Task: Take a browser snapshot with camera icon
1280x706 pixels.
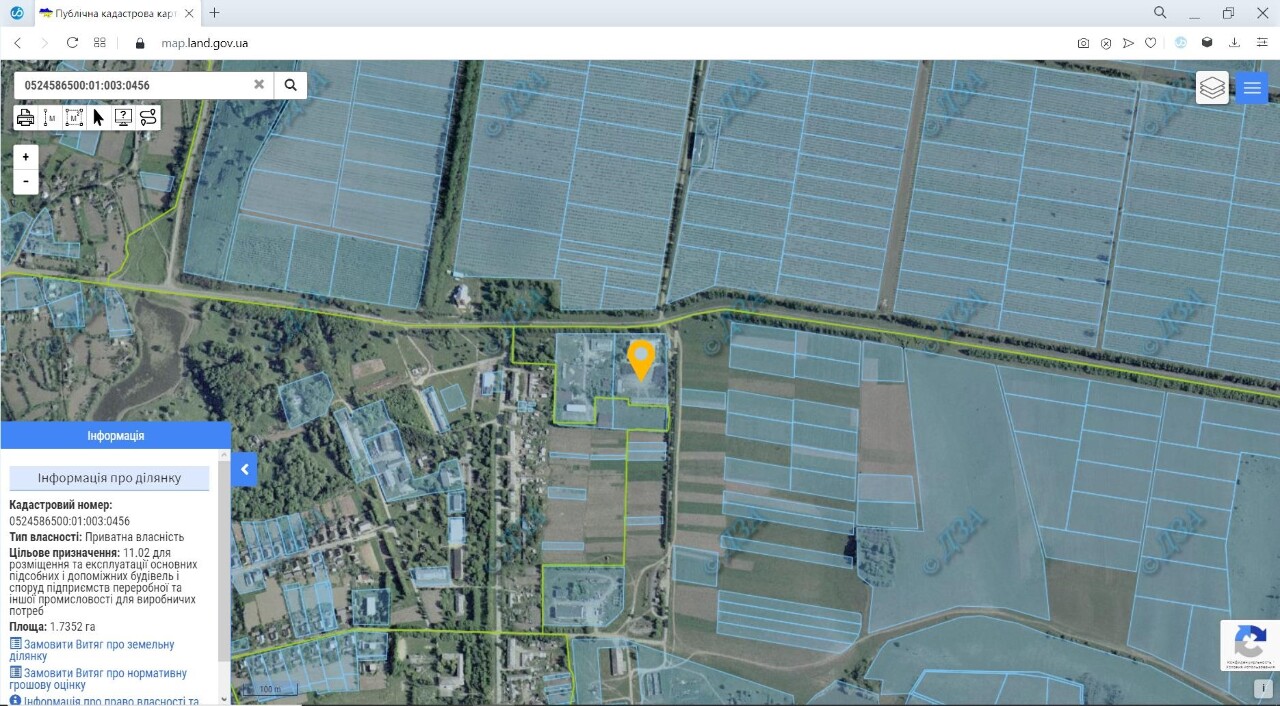Action: coord(1083,43)
